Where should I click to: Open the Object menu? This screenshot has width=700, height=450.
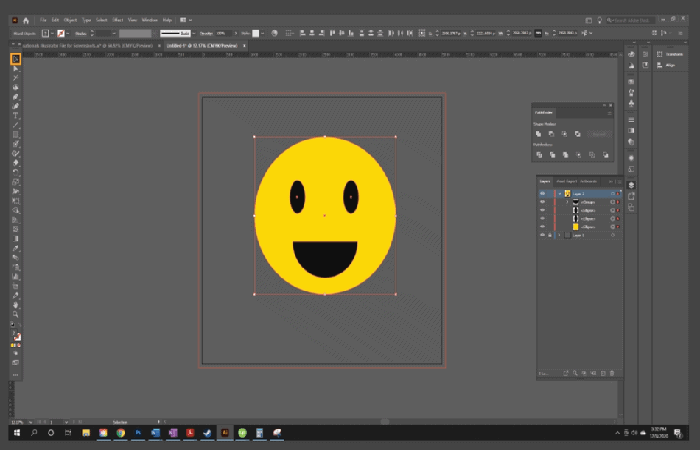(x=70, y=20)
